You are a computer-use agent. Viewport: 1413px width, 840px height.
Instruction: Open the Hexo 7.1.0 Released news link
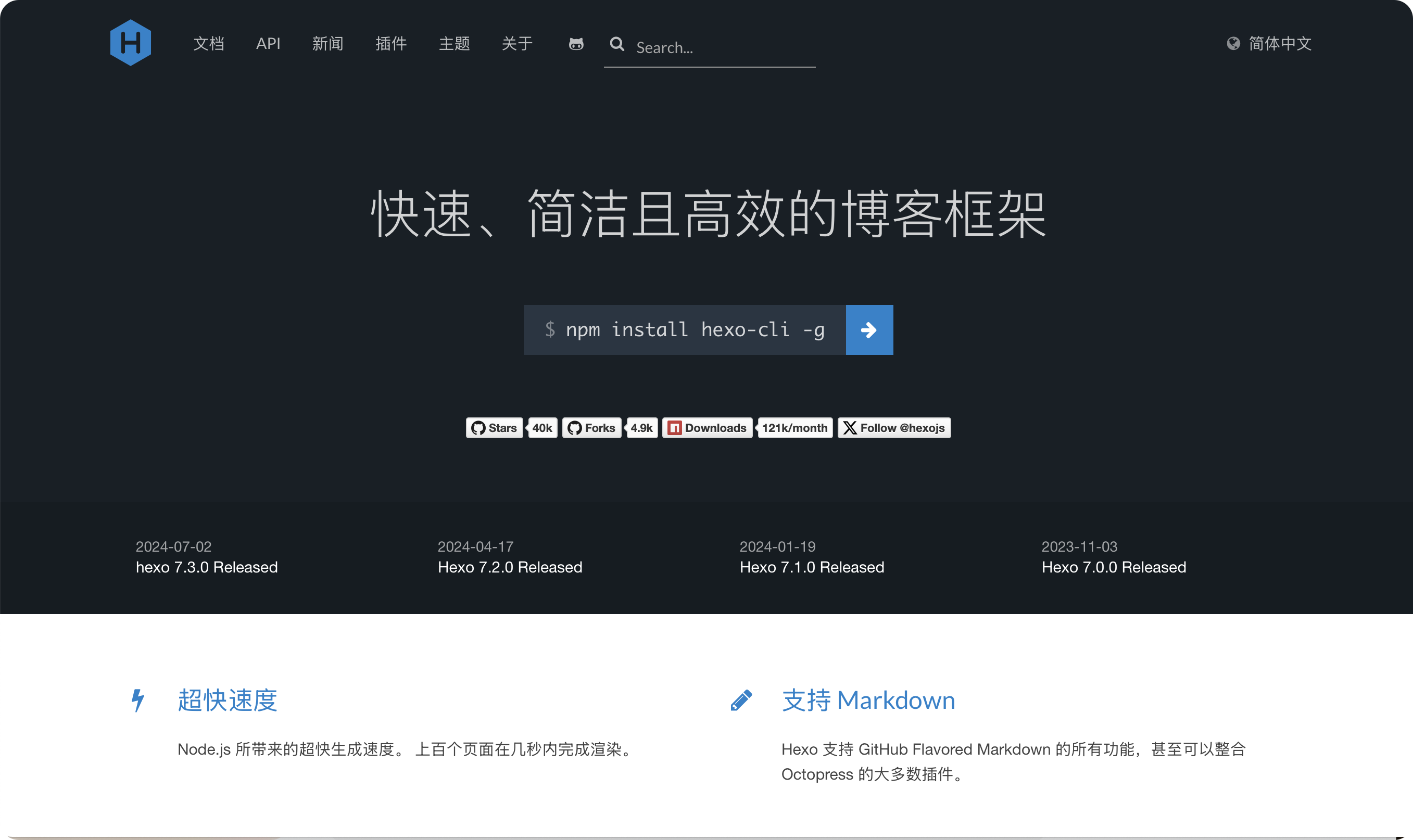[811, 567]
